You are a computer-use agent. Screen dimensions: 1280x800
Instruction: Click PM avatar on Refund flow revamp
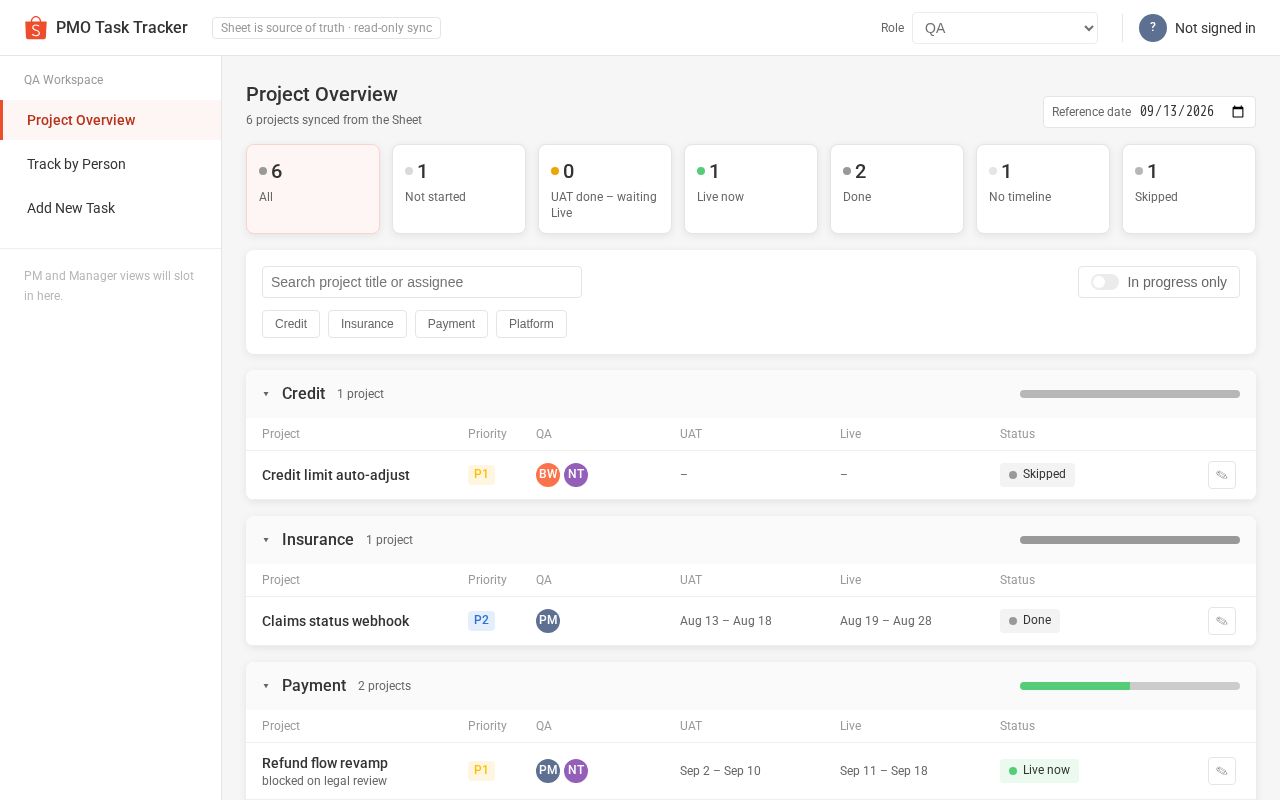pyautogui.click(x=548, y=771)
